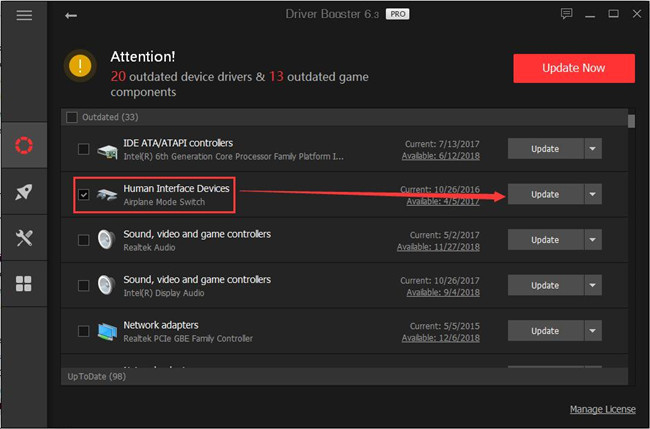Click the Intel Display Audio speaker icon

point(106,285)
